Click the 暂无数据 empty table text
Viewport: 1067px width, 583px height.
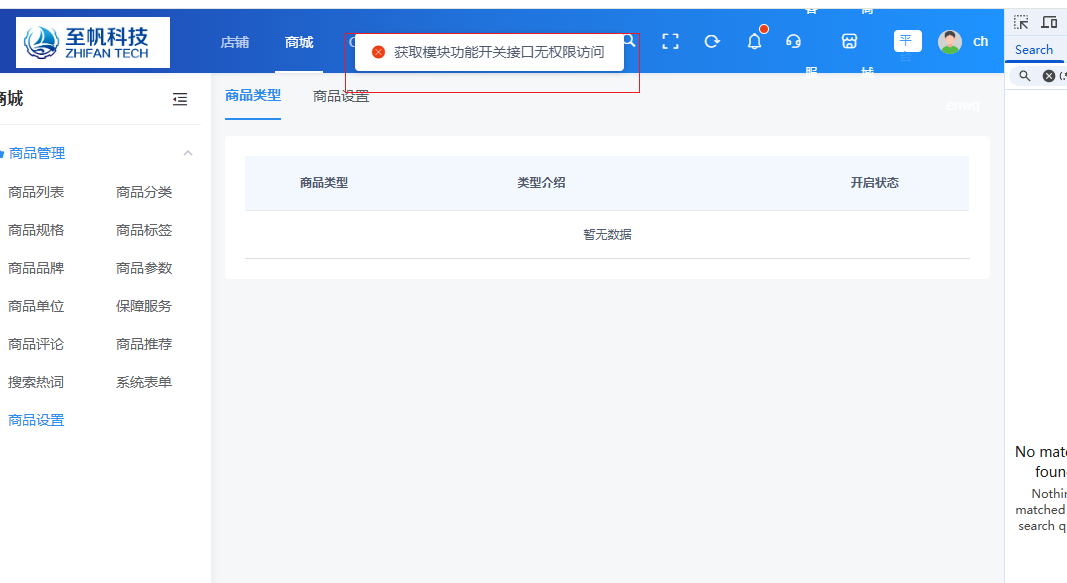coord(607,234)
